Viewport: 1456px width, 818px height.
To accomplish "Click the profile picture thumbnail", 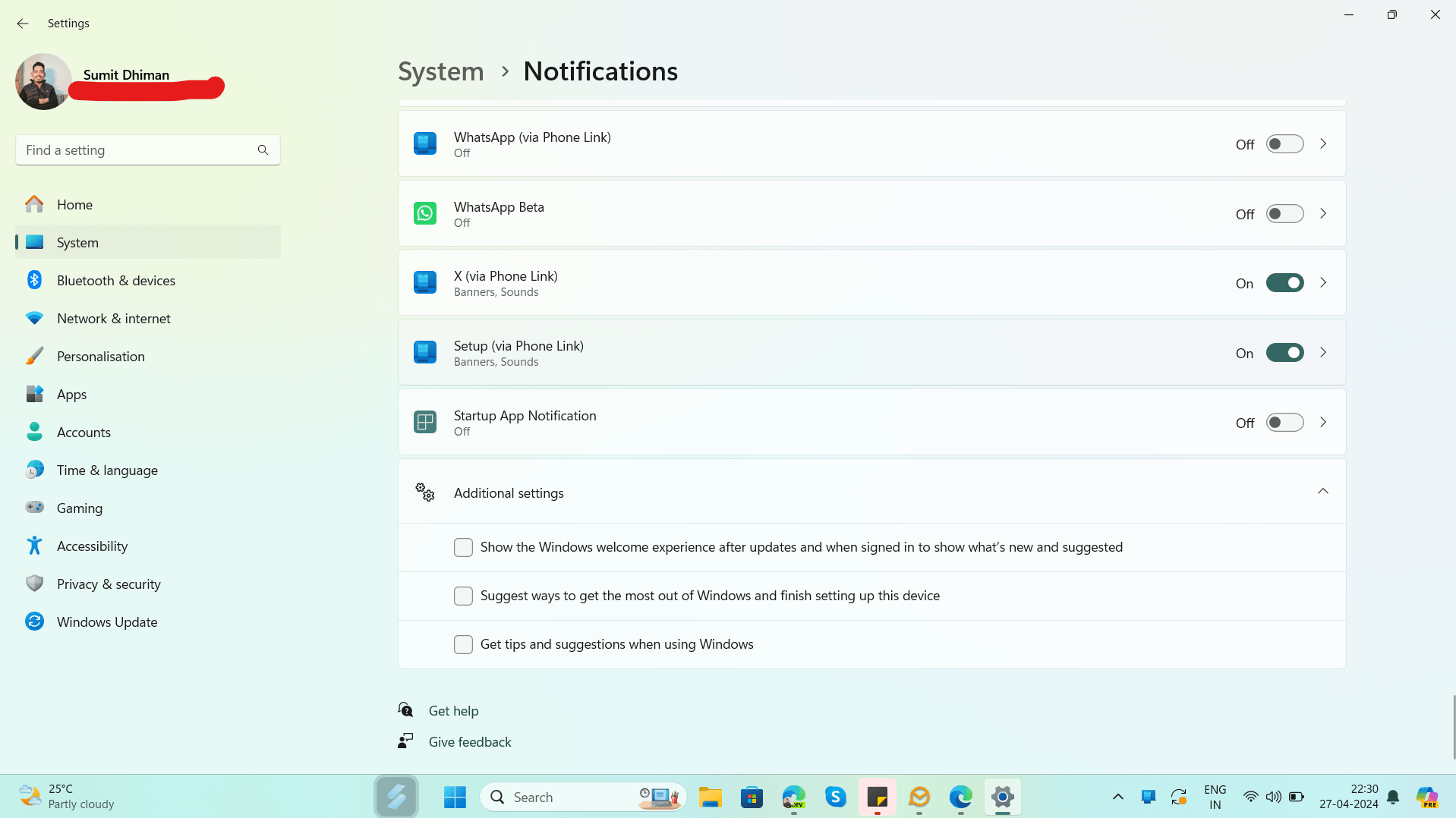I will click(x=43, y=81).
